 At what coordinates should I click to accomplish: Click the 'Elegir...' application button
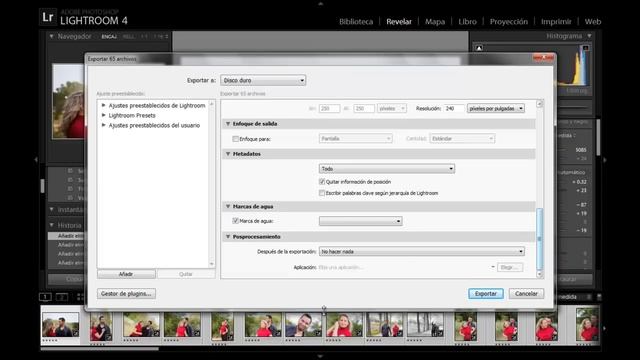tap(510, 267)
